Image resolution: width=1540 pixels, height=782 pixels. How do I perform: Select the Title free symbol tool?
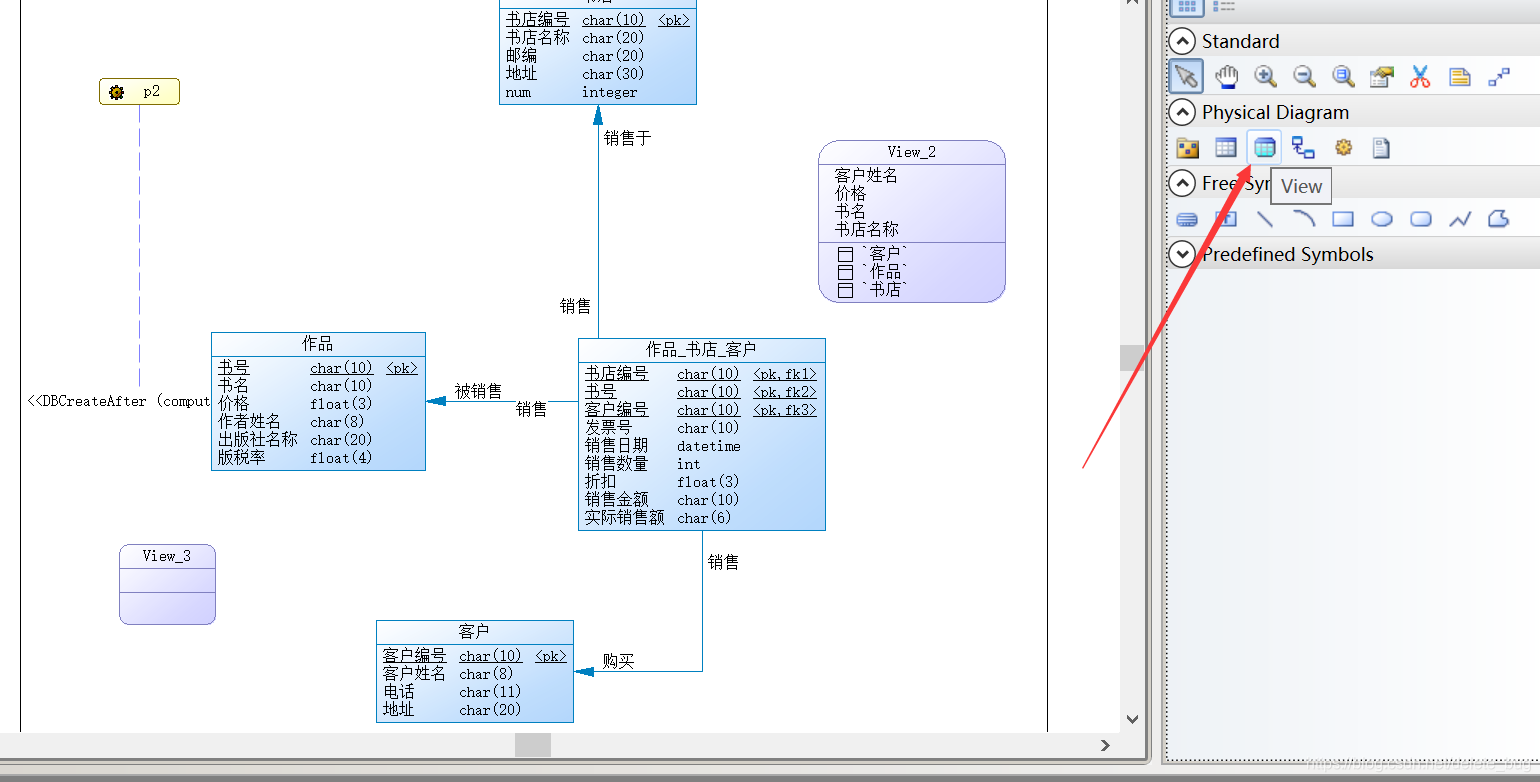[x=1187, y=219]
